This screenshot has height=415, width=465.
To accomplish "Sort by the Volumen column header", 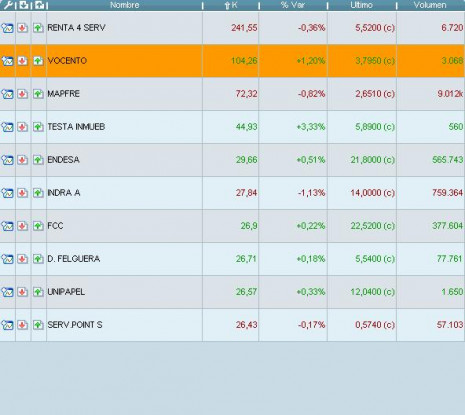I will pos(430,5).
